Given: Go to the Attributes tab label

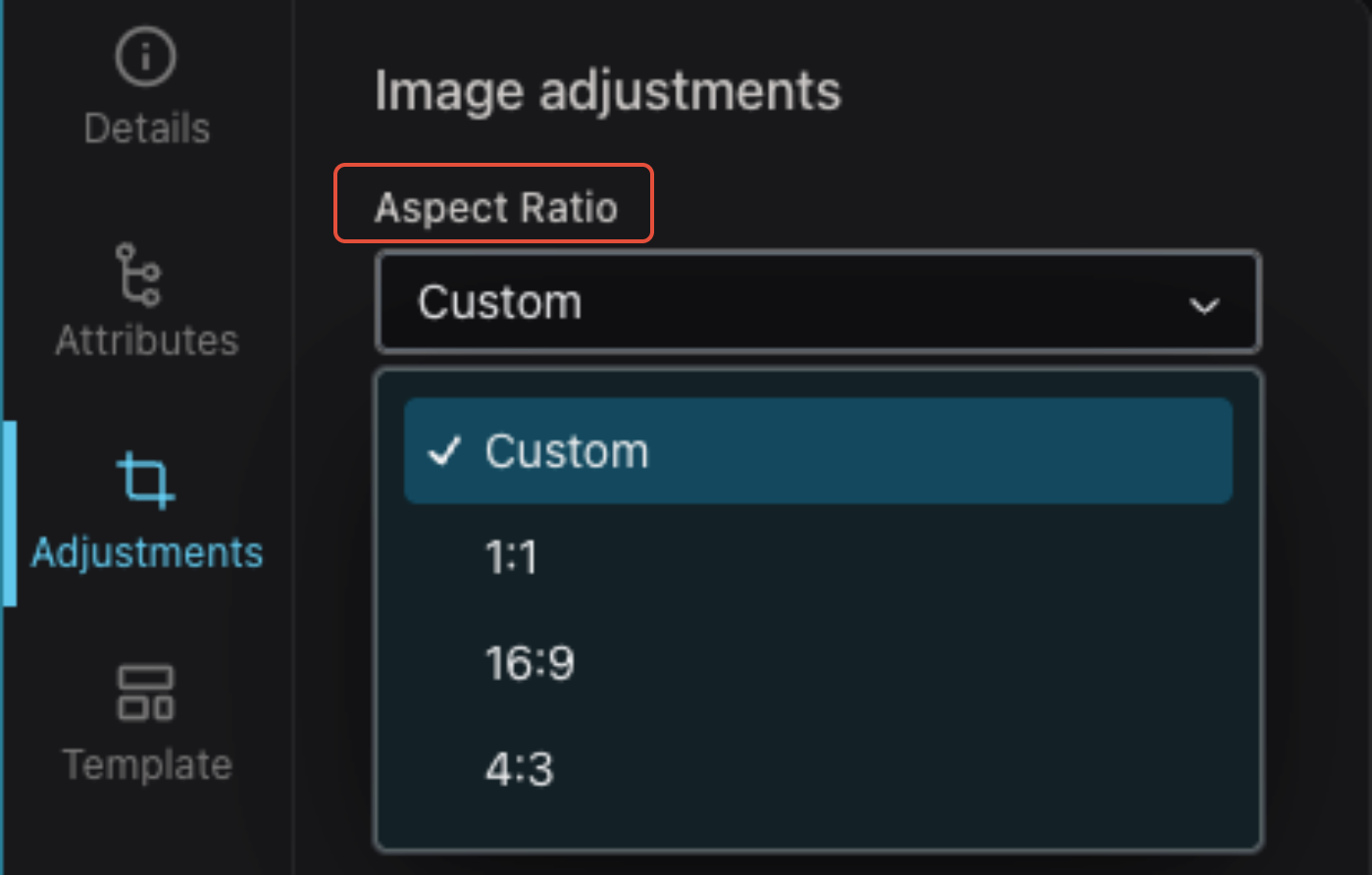Looking at the screenshot, I should click(x=147, y=340).
